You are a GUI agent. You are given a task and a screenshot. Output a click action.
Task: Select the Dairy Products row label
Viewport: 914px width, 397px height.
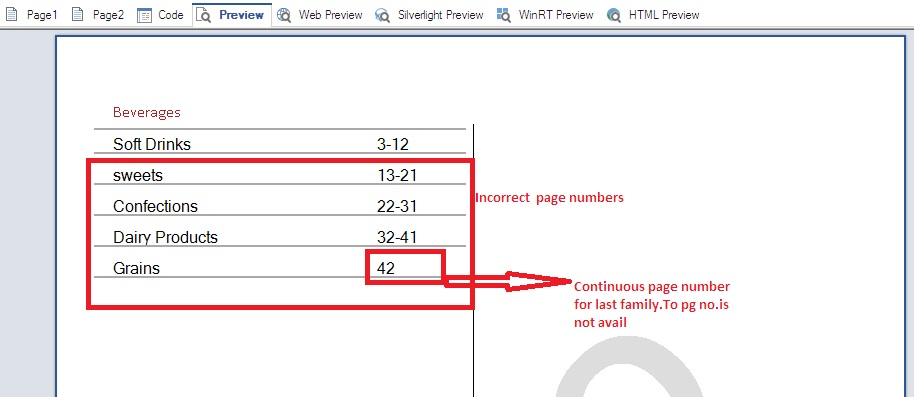point(166,237)
